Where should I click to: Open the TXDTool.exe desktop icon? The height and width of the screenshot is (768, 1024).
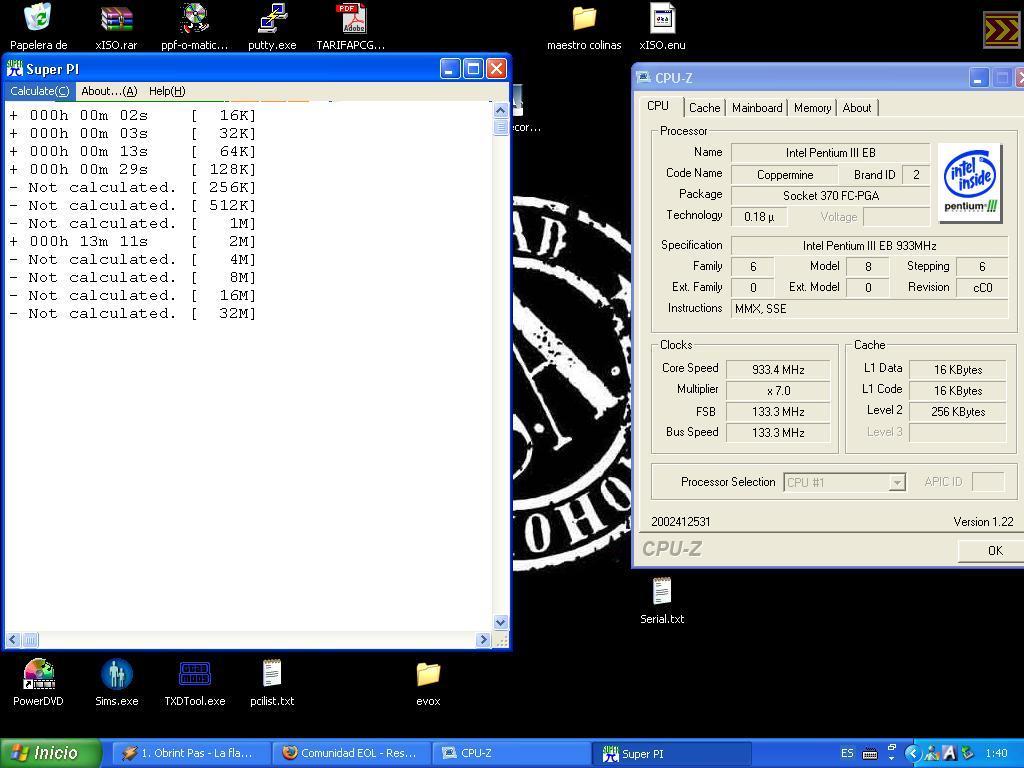click(x=194, y=675)
